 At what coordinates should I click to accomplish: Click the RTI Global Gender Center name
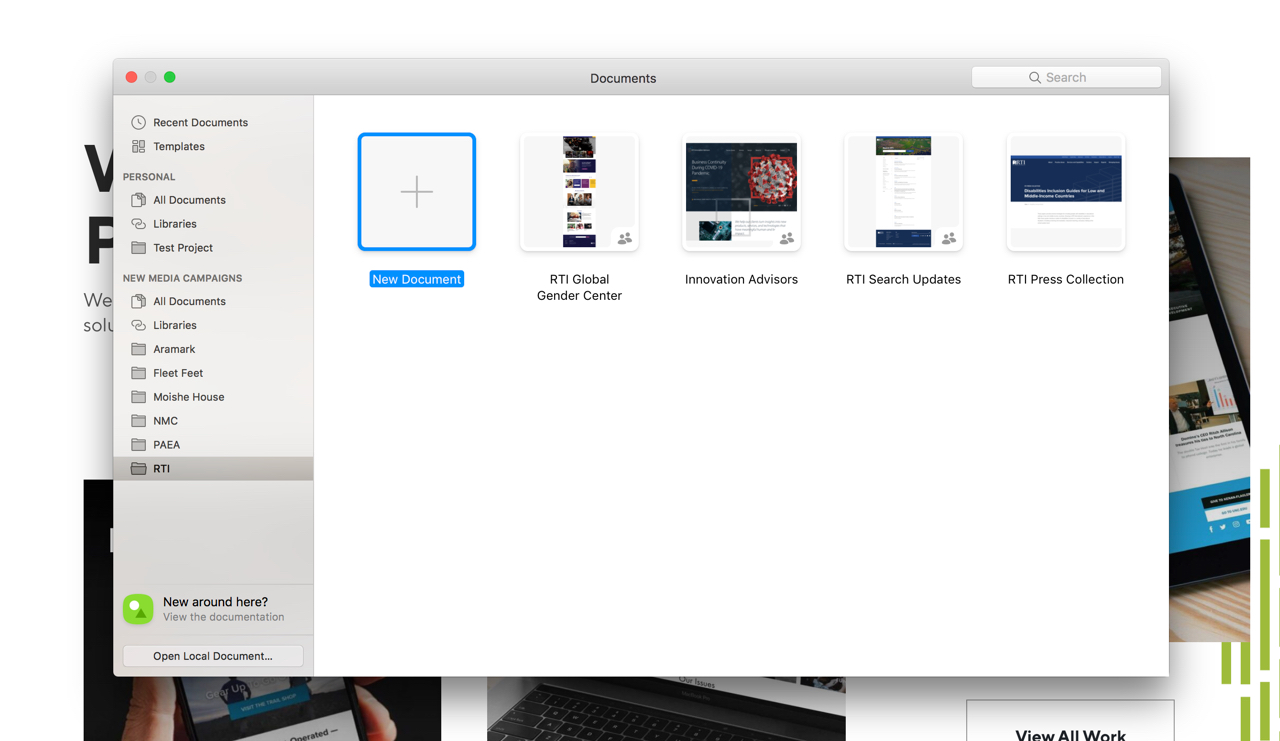579,287
